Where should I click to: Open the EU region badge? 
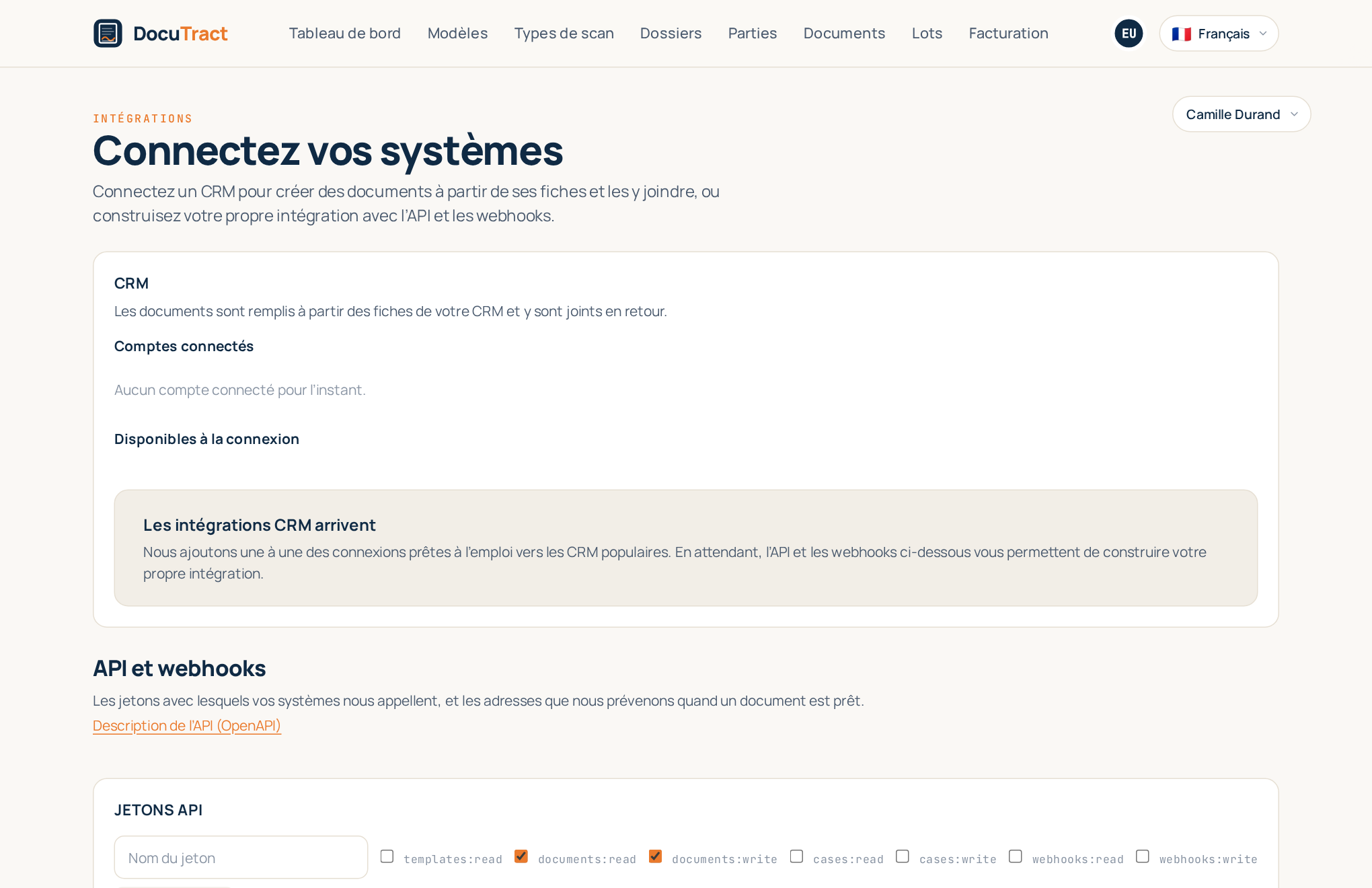click(x=1129, y=33)
